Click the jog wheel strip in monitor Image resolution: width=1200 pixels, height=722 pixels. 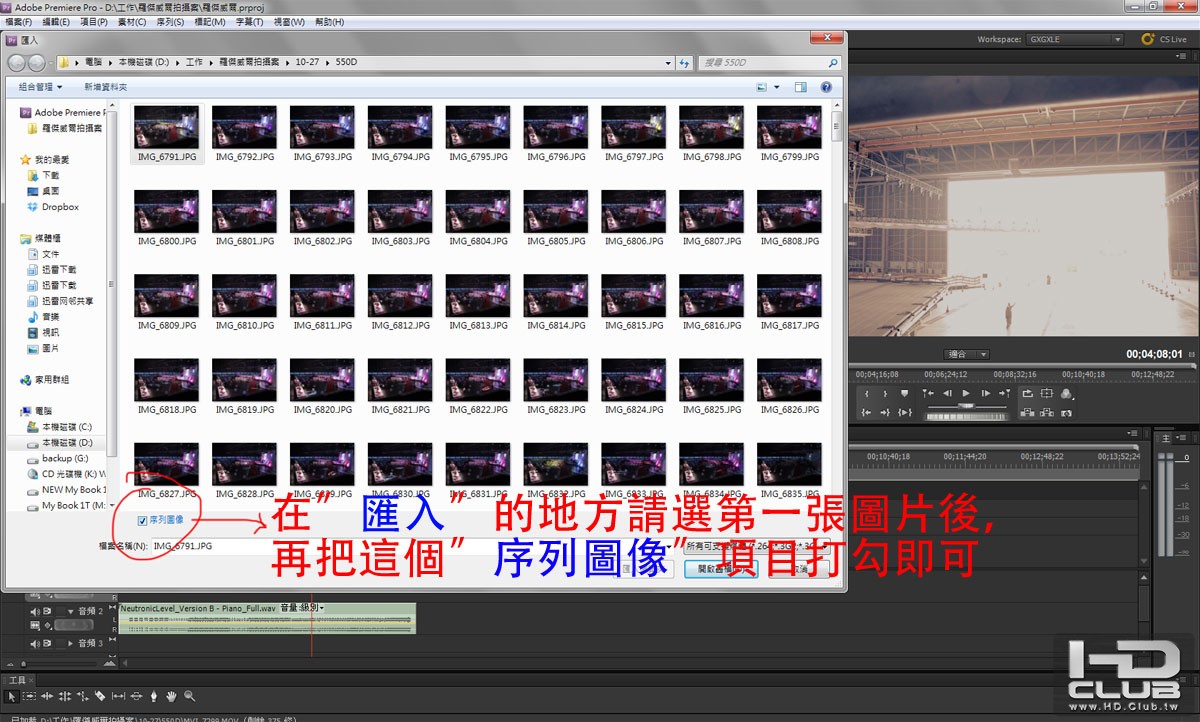click(x=967, y=417)
